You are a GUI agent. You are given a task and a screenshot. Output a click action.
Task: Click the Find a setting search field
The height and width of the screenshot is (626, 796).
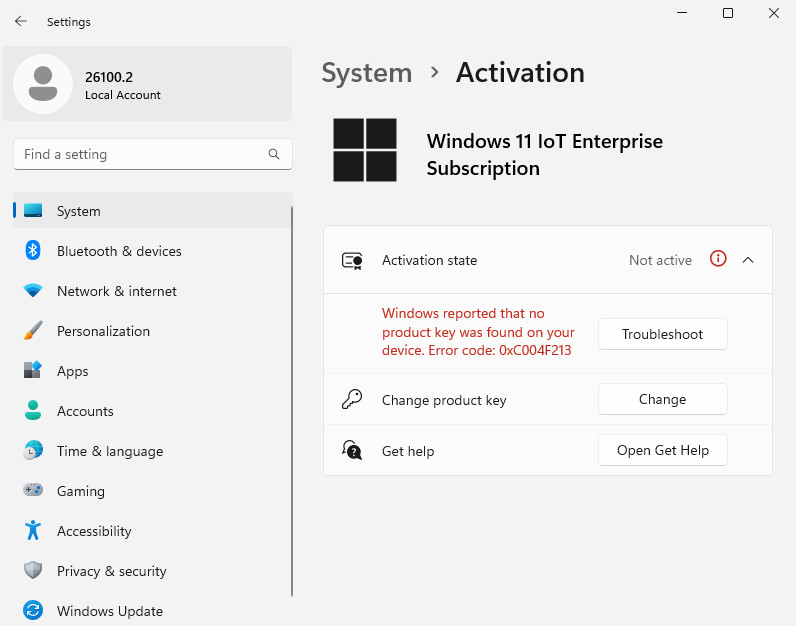coord(152,154)
